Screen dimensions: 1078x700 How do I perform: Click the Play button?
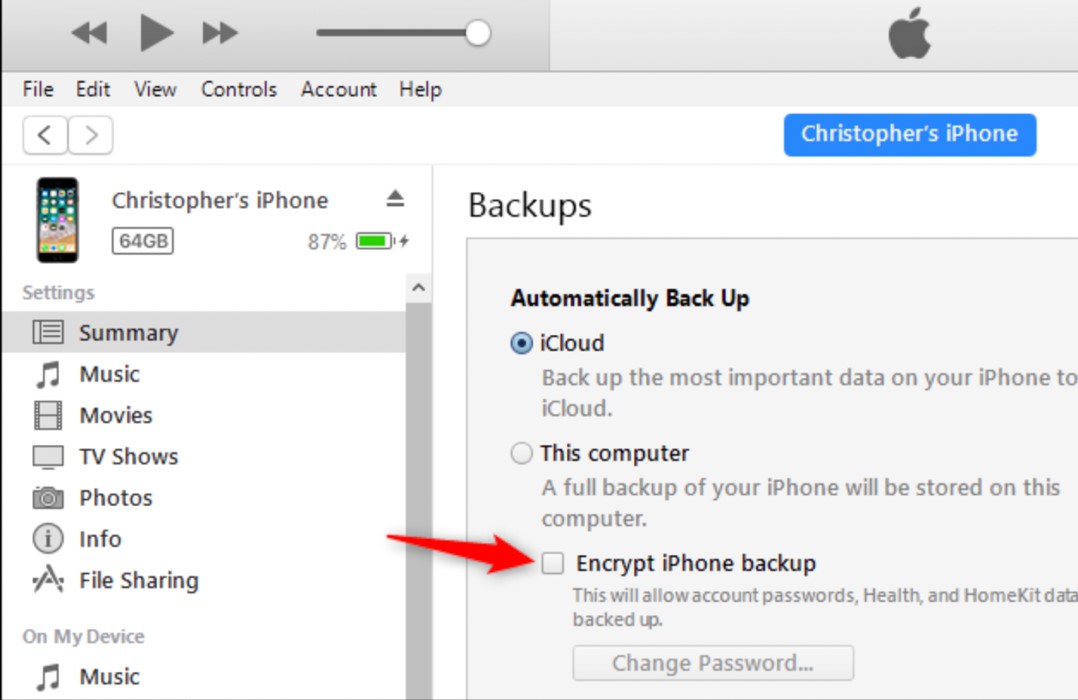point(156,34)
